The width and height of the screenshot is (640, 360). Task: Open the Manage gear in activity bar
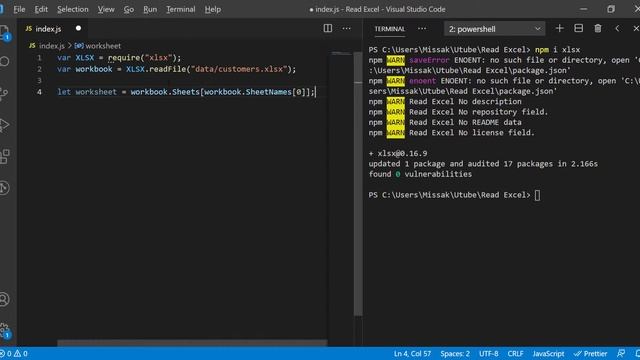click(4, 330)
